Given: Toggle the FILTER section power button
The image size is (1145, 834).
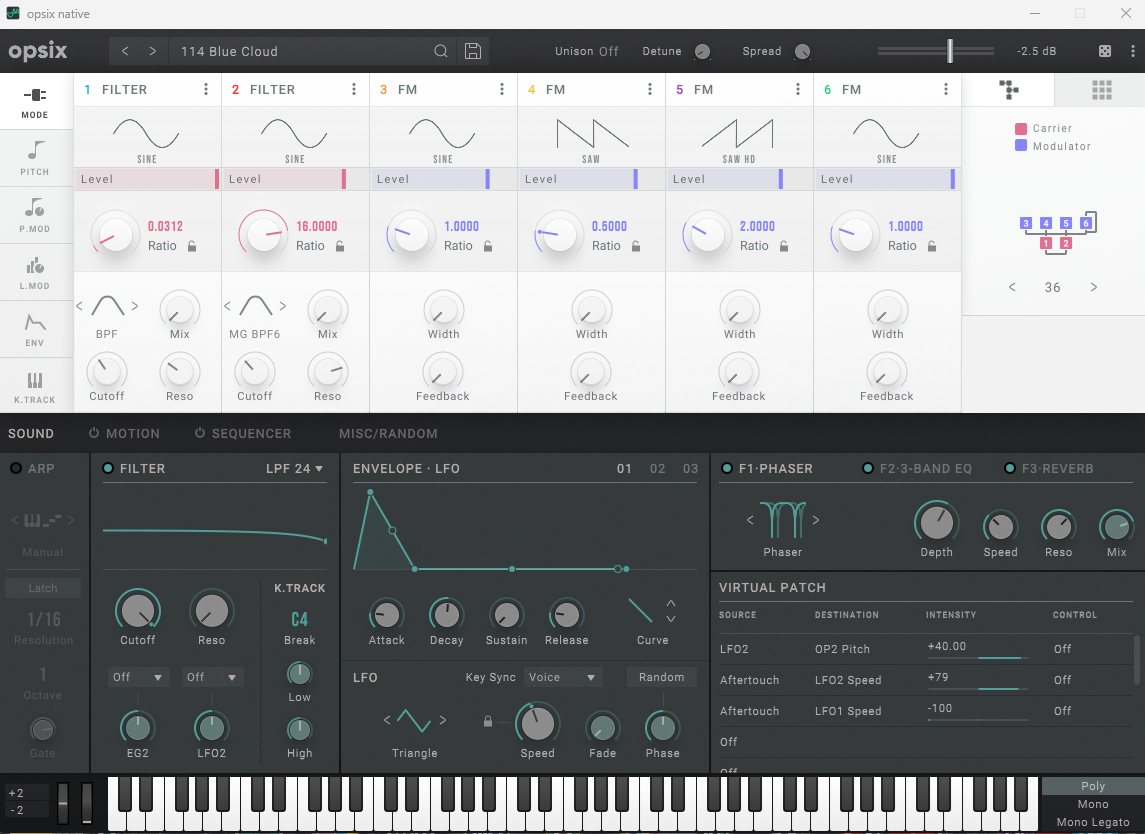Looking at the screenshot, I should (x=108, y=468).
